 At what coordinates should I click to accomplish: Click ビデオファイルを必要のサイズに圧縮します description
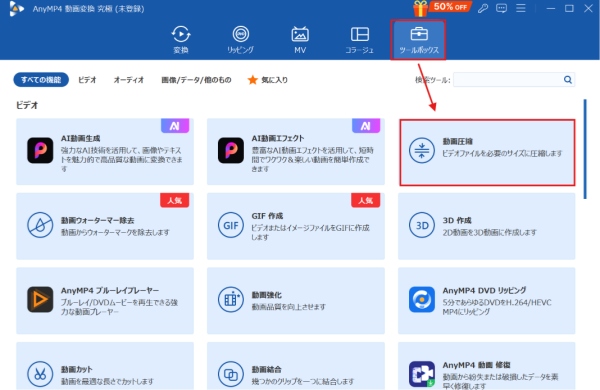coord(502,153)
